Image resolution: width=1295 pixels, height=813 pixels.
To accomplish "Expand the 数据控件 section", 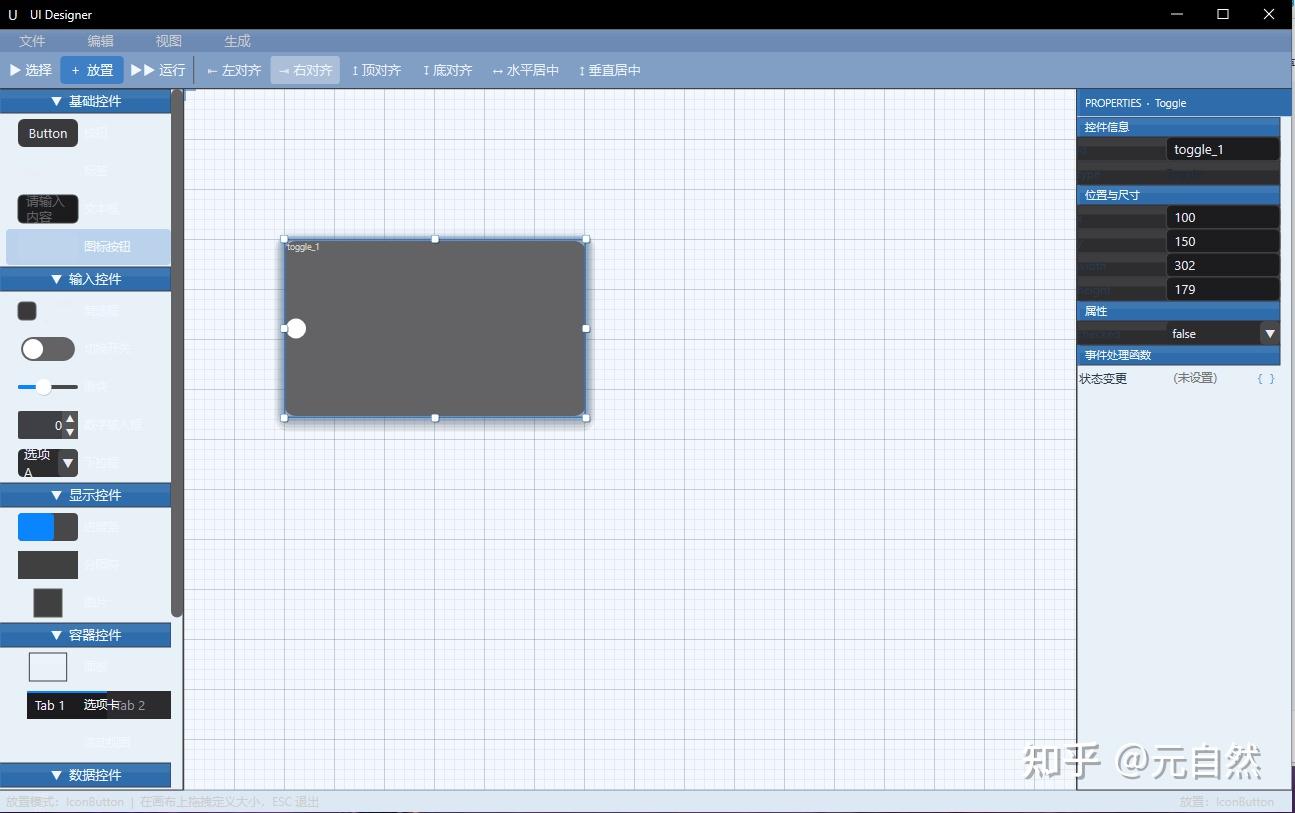I will (x=86, y=775).
